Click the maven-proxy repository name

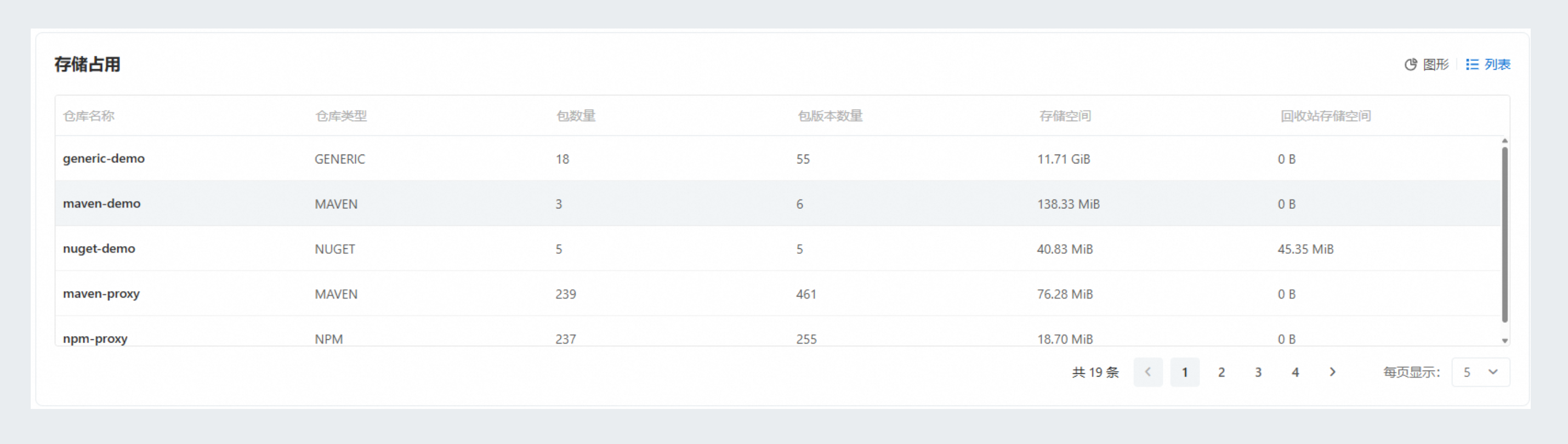(x=101, y=294)
